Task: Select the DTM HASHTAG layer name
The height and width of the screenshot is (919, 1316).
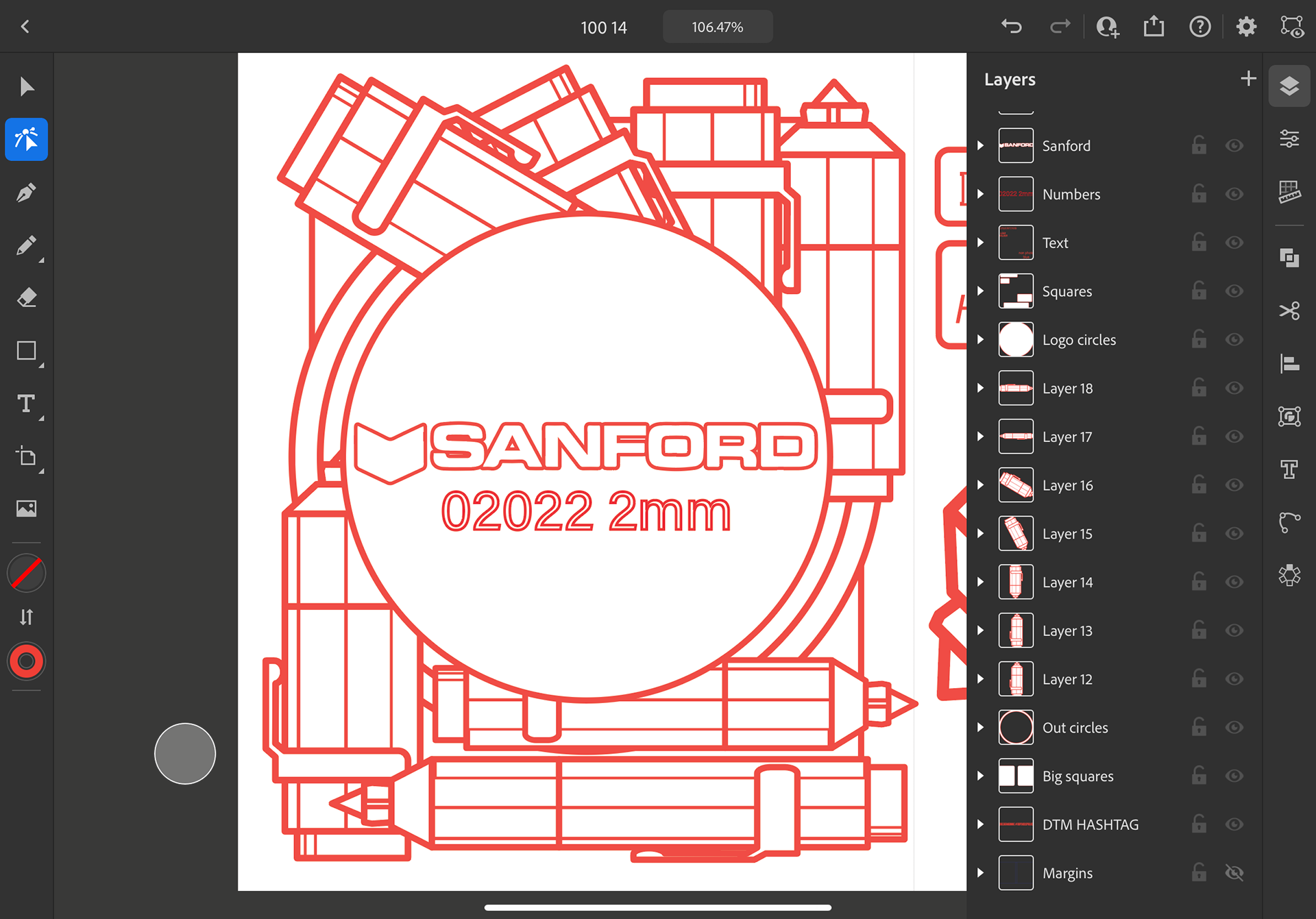Action: click(1090, 824)
